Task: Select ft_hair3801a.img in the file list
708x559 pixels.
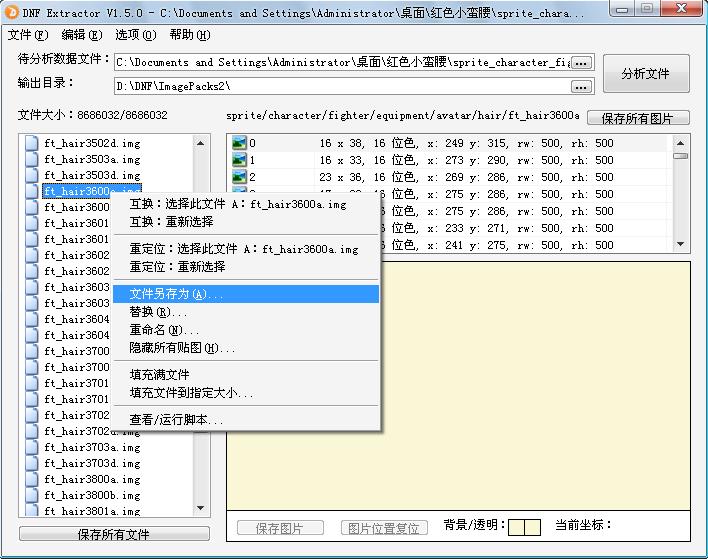Action: (x=92, y=511)
